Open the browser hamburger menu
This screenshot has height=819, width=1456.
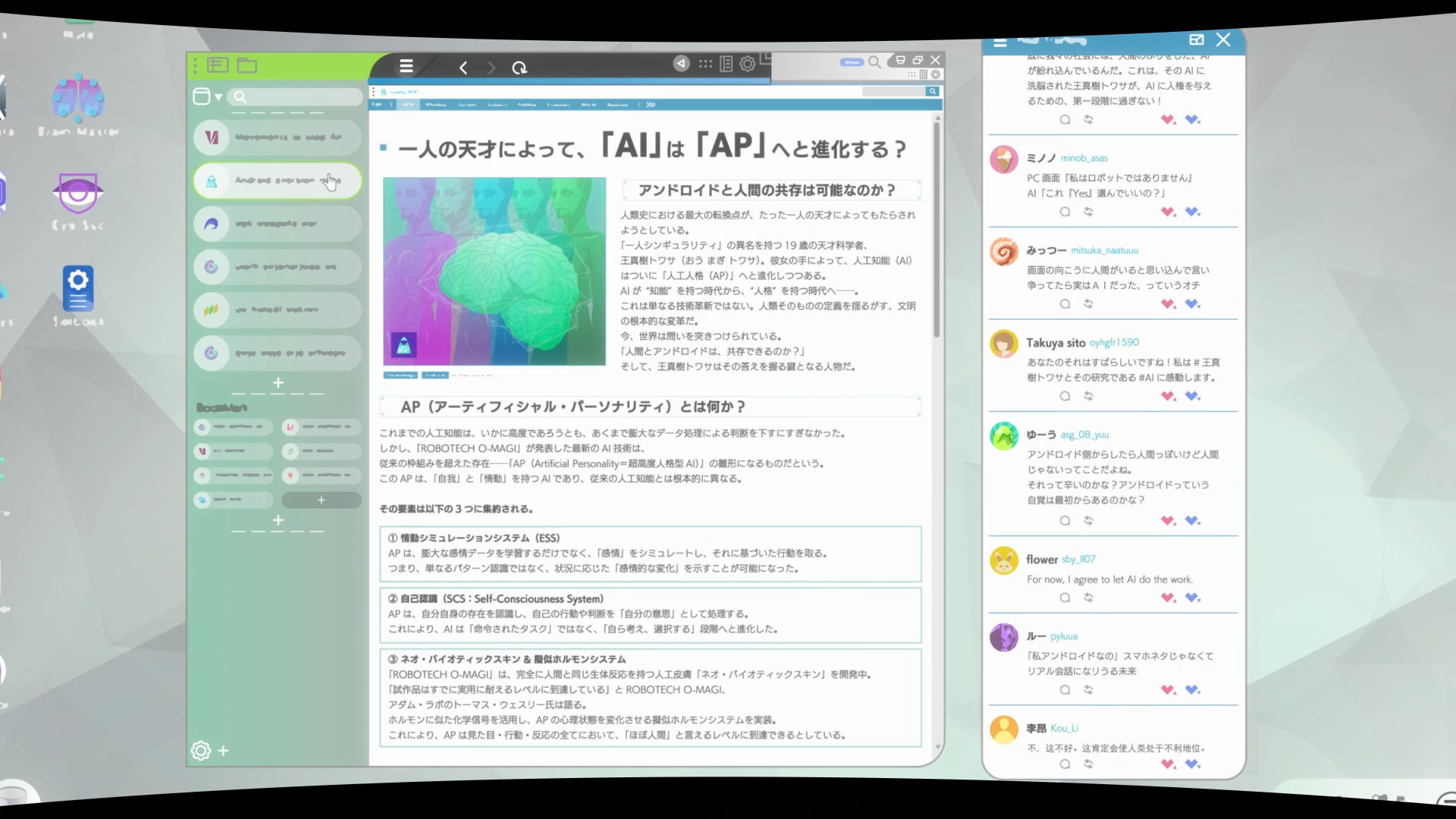406,67
